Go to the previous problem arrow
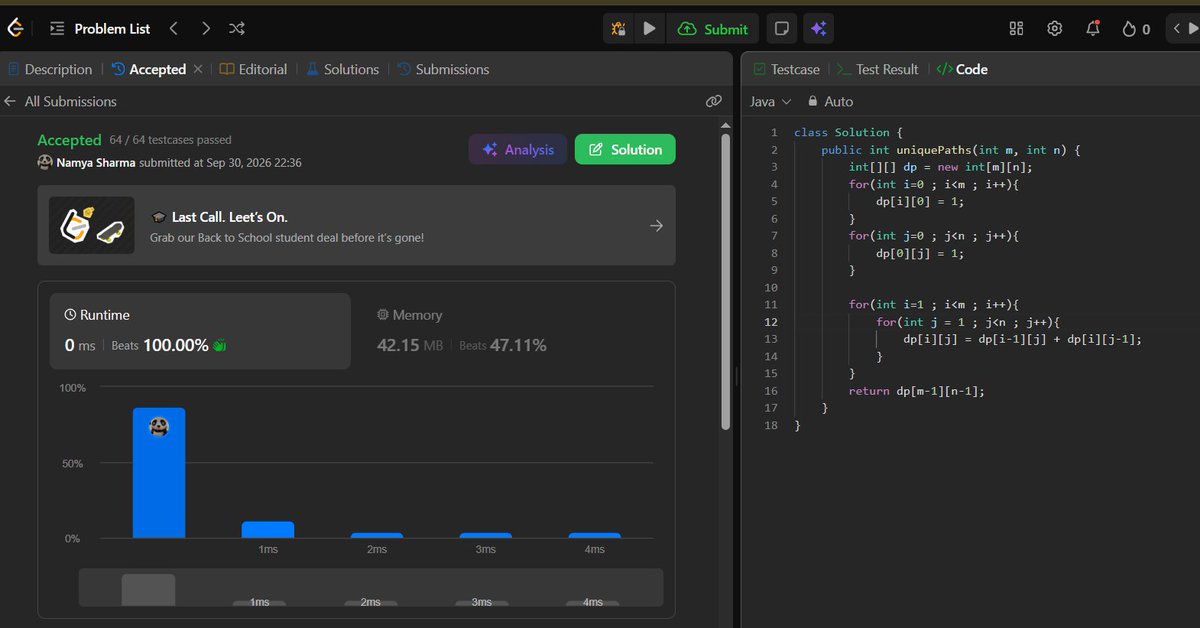 click(x=174, y=29)
